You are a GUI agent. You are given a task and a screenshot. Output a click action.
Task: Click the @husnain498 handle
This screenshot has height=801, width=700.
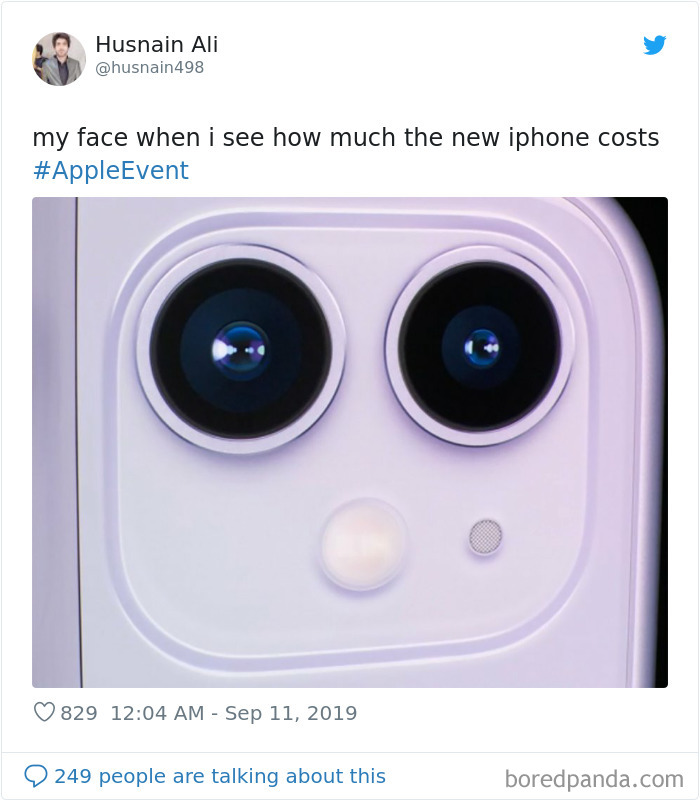(148, 68)
